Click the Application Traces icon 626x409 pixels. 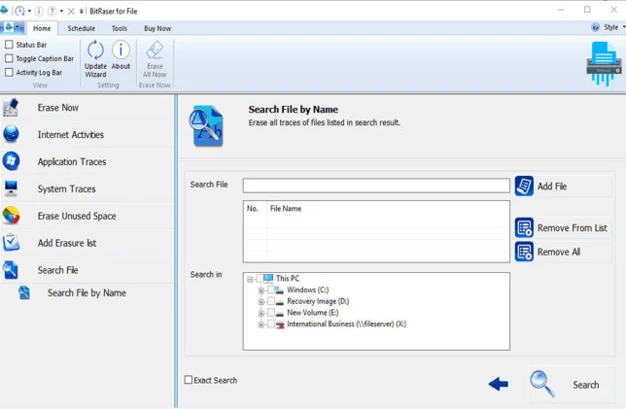pos(11,161)
